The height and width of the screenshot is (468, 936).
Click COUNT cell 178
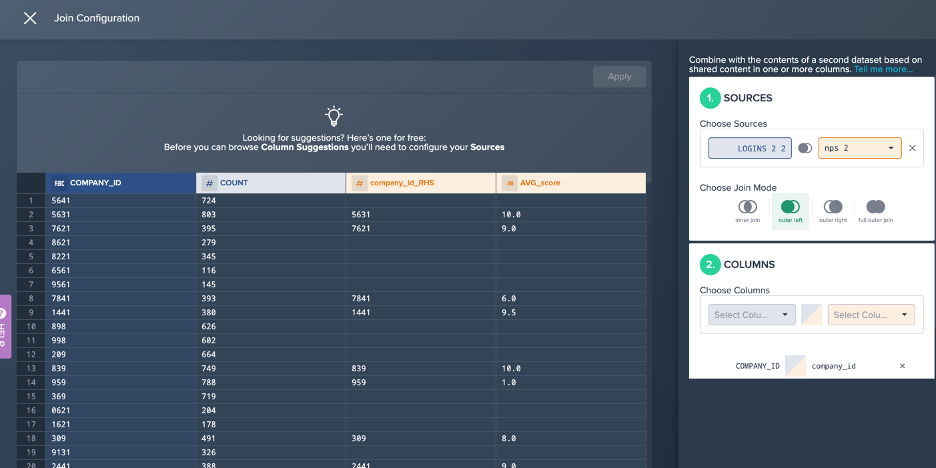point(271,424)
